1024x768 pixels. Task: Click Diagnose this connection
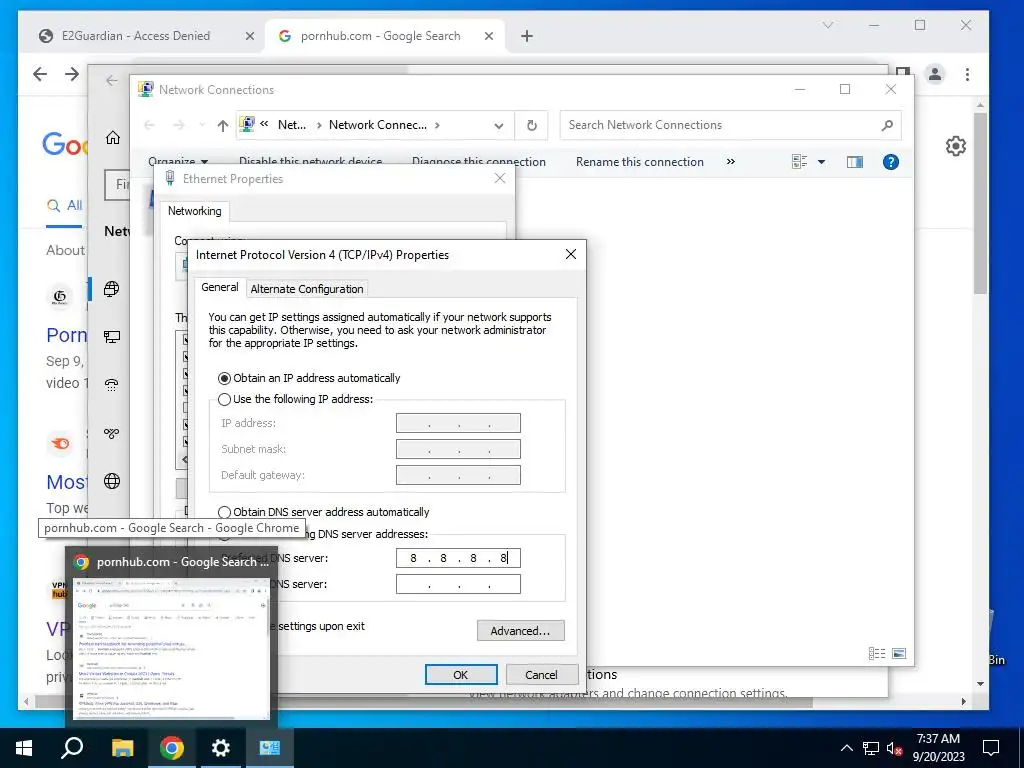coord(479,162)
